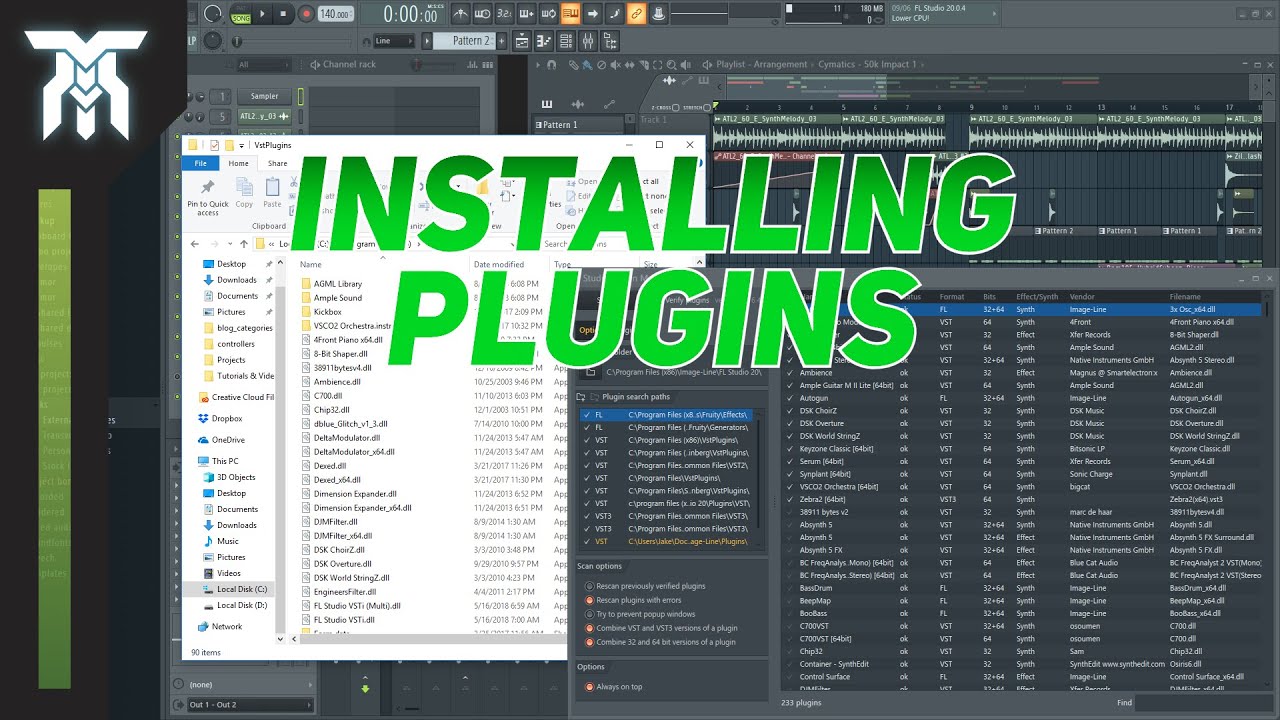1280x720 pixels.
Task: Select Downloads under Quick access in Explorer
Action: pyautogui.click(x=237, y=280)
